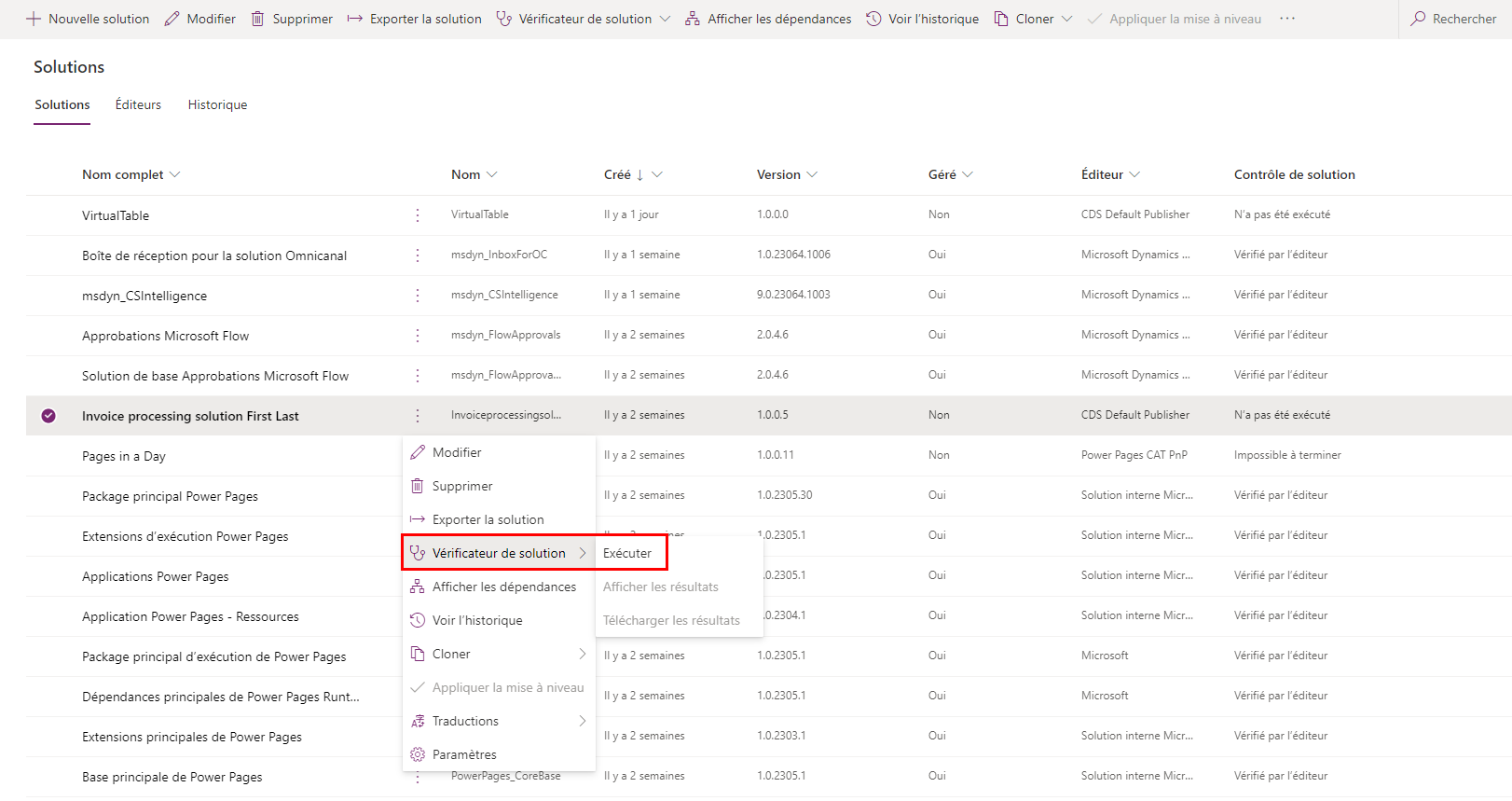Open the Cloner submenu in context menu

pos(499,654)
